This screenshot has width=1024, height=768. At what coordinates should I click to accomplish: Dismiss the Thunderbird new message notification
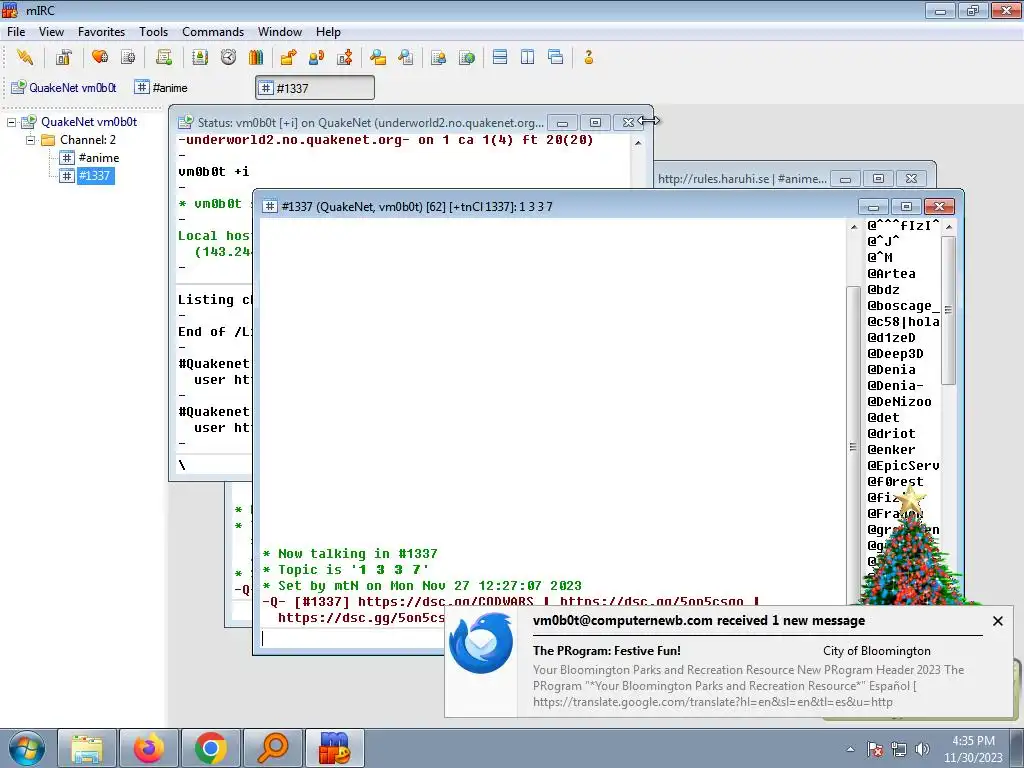(x=997, y=621)
